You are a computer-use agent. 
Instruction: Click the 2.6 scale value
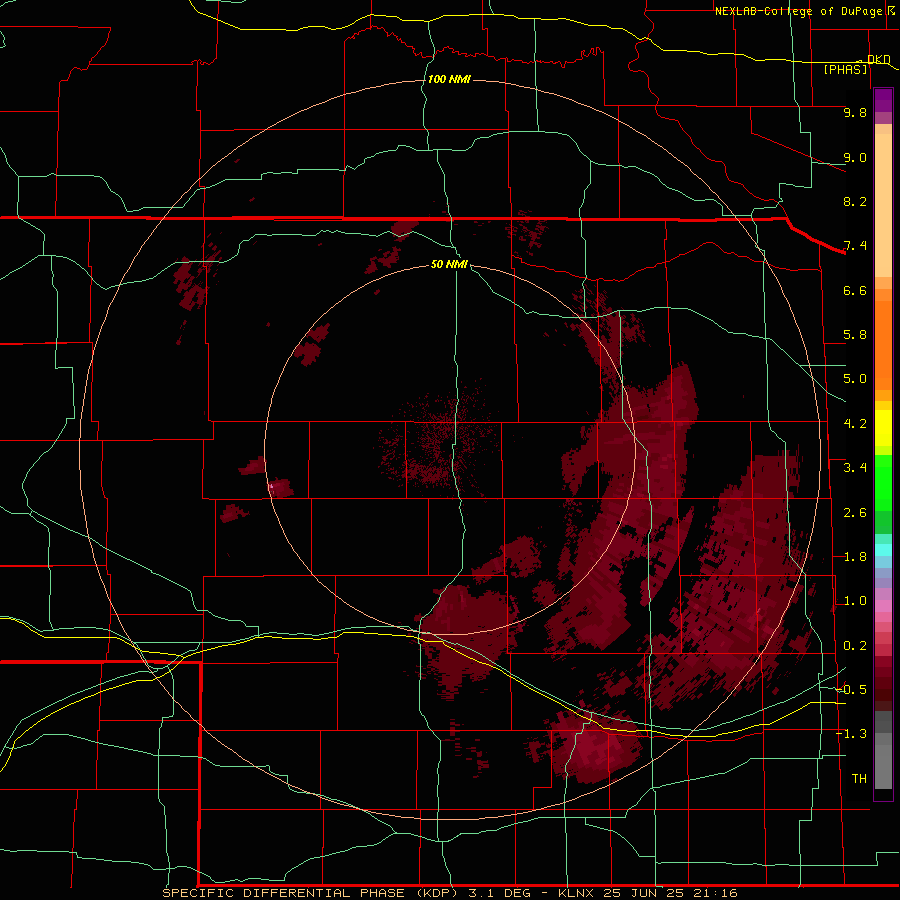[855, 513]
